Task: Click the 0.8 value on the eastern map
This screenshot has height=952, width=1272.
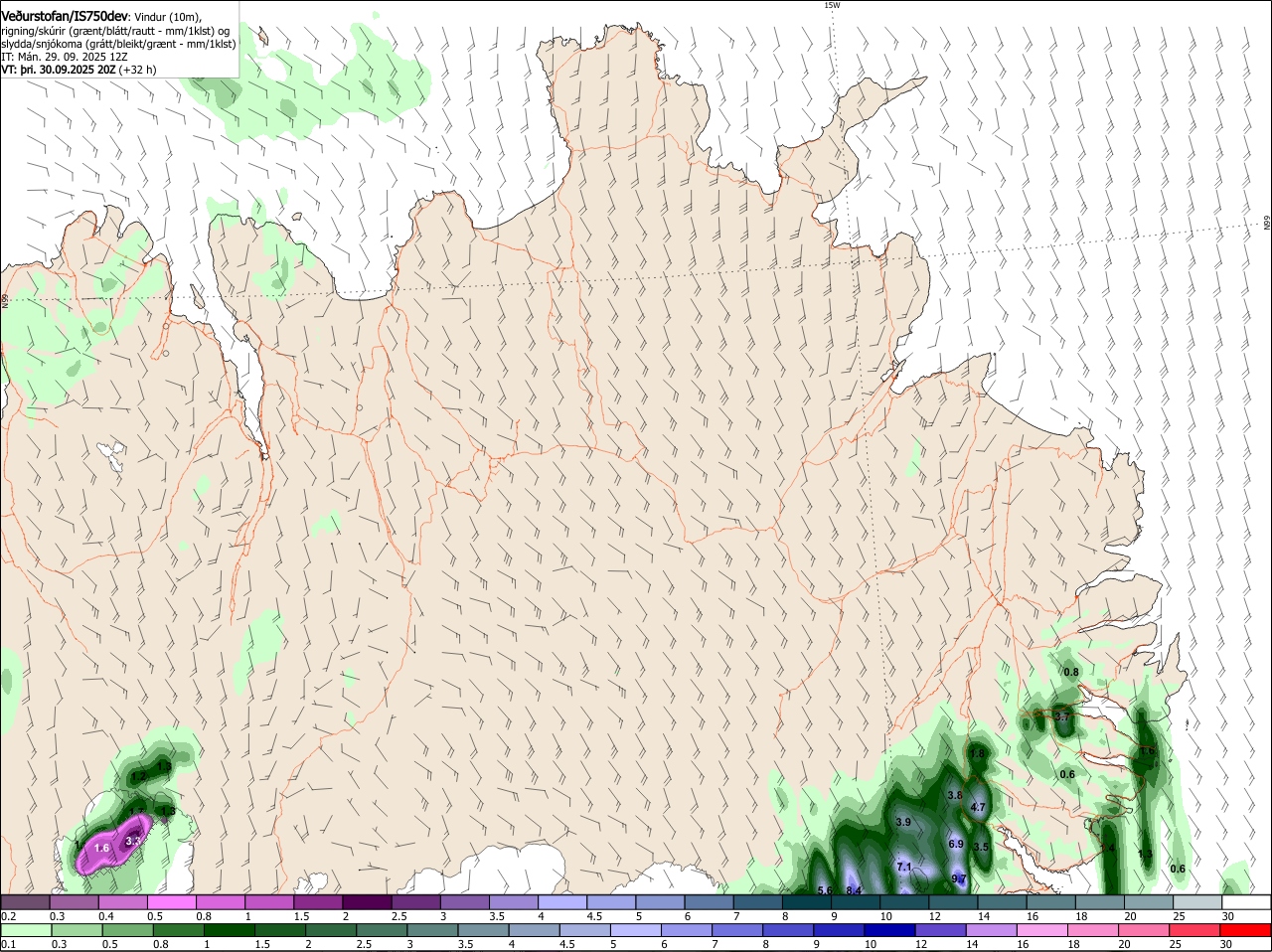Action: pyautogui.click(x=1071, y=673)
